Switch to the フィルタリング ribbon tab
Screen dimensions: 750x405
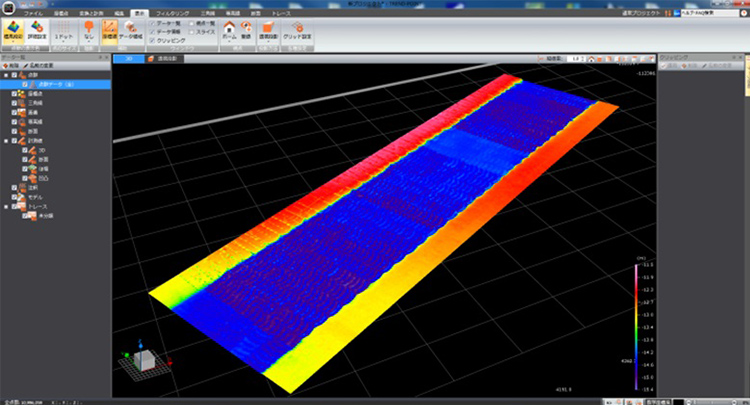(173, 13)
